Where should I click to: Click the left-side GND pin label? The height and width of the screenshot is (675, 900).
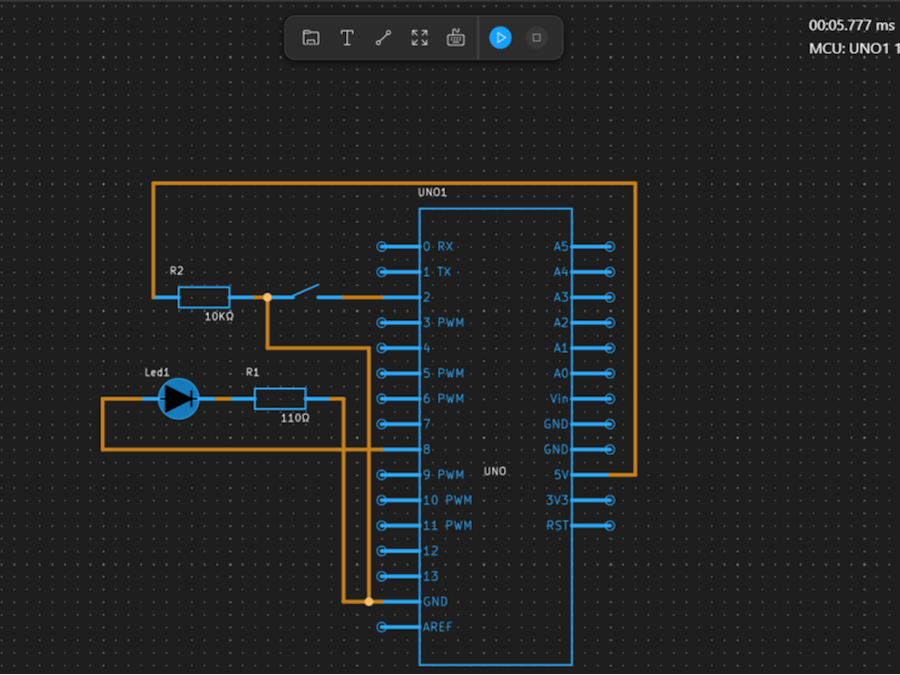point(435,602)
